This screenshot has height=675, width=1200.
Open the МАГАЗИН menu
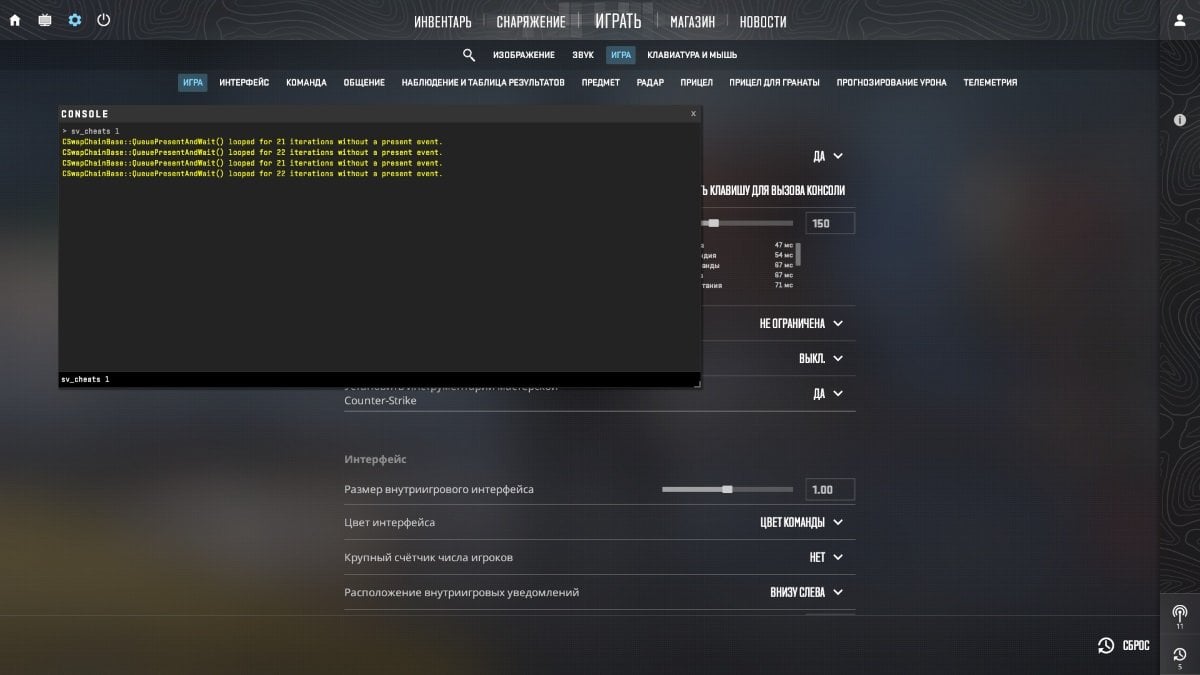[692, 21]
